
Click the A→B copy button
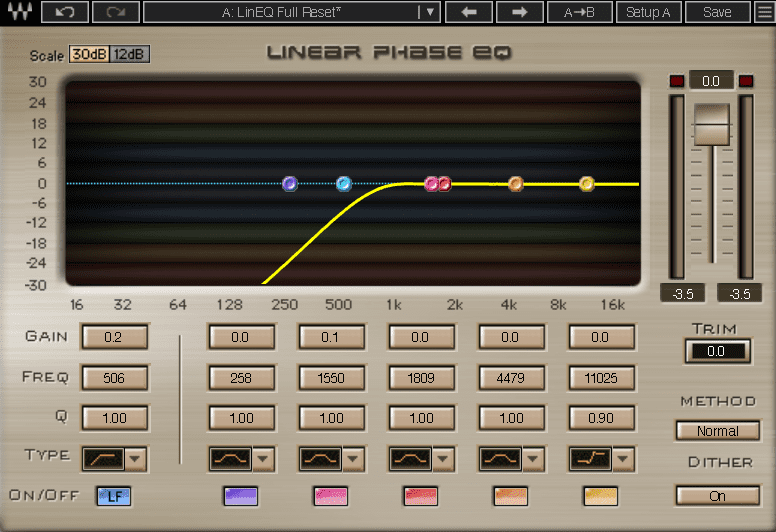(x=580, y=12)
